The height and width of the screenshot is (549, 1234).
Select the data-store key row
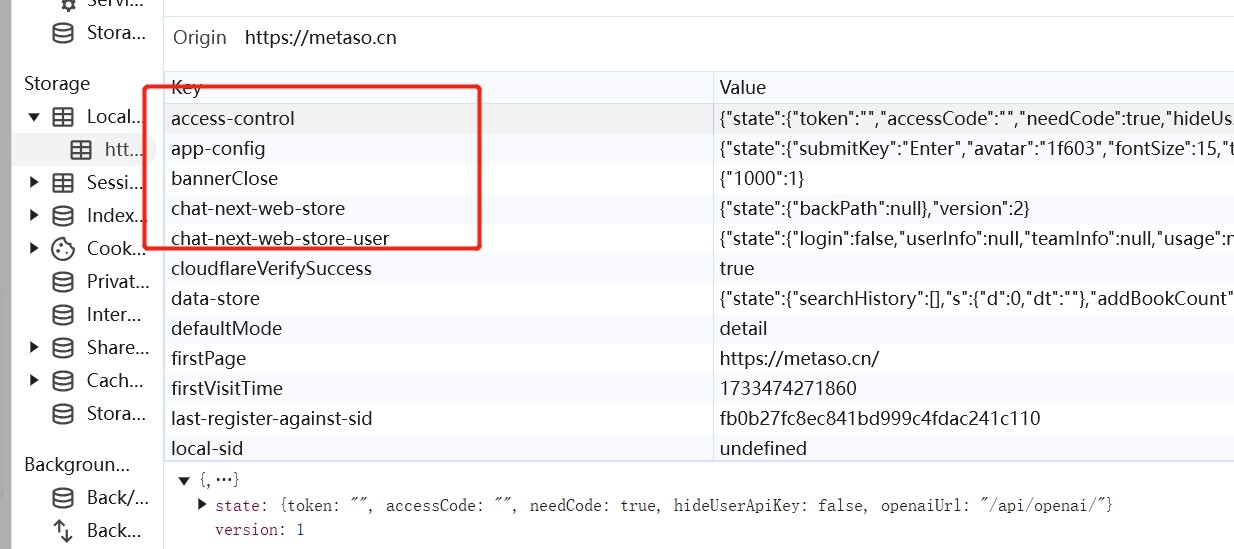(698, 298)
